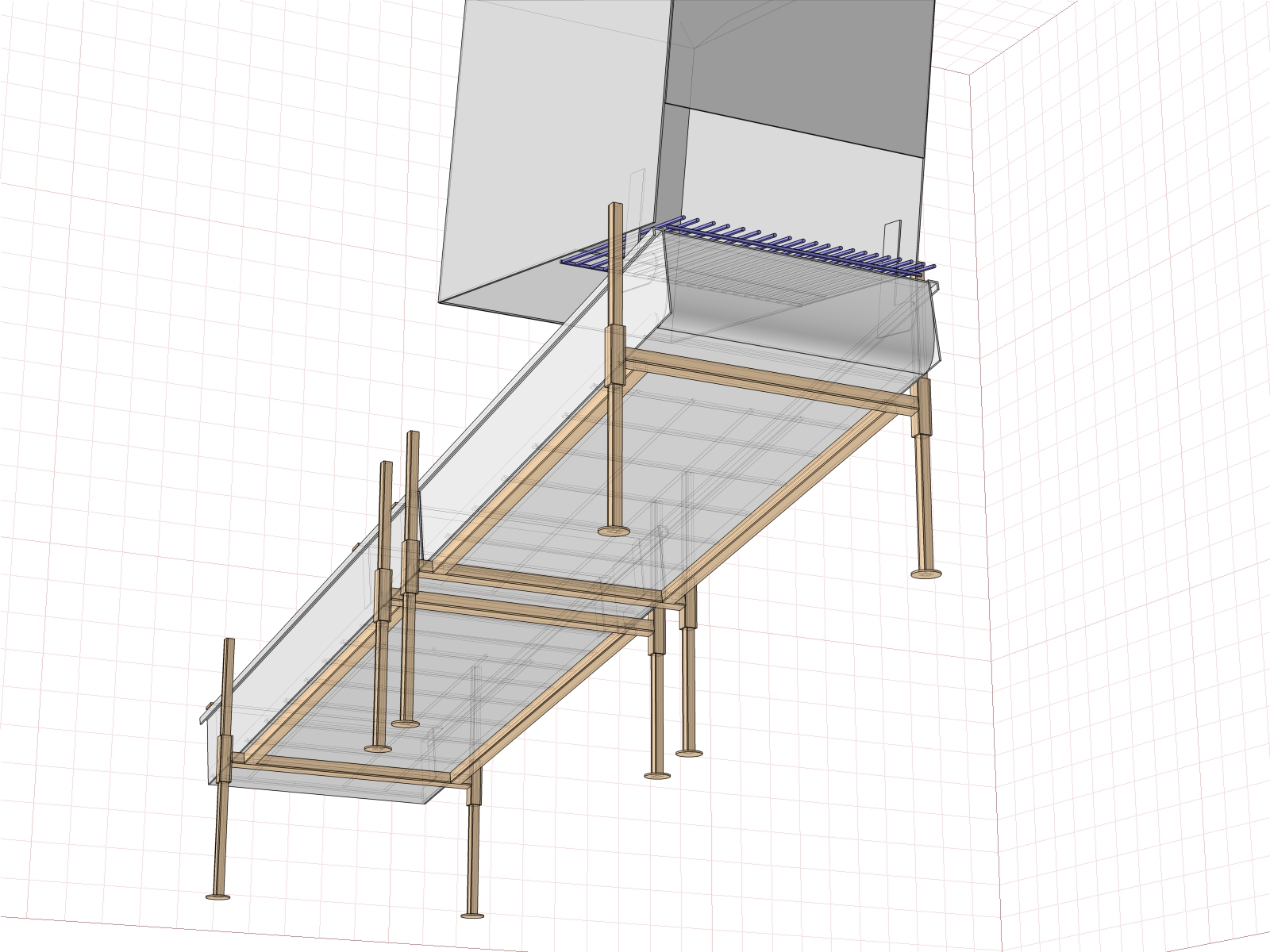Pick the round foot of the rightmost leg

point(926,573)
